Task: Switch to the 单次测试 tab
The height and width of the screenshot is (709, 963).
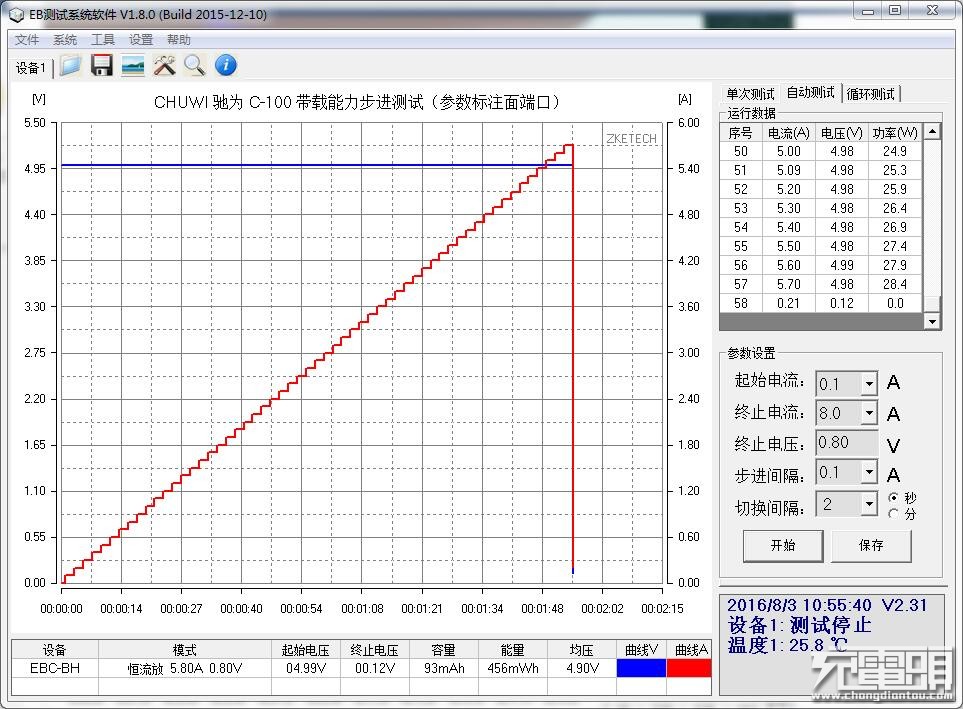Action: tap(750, 94)
